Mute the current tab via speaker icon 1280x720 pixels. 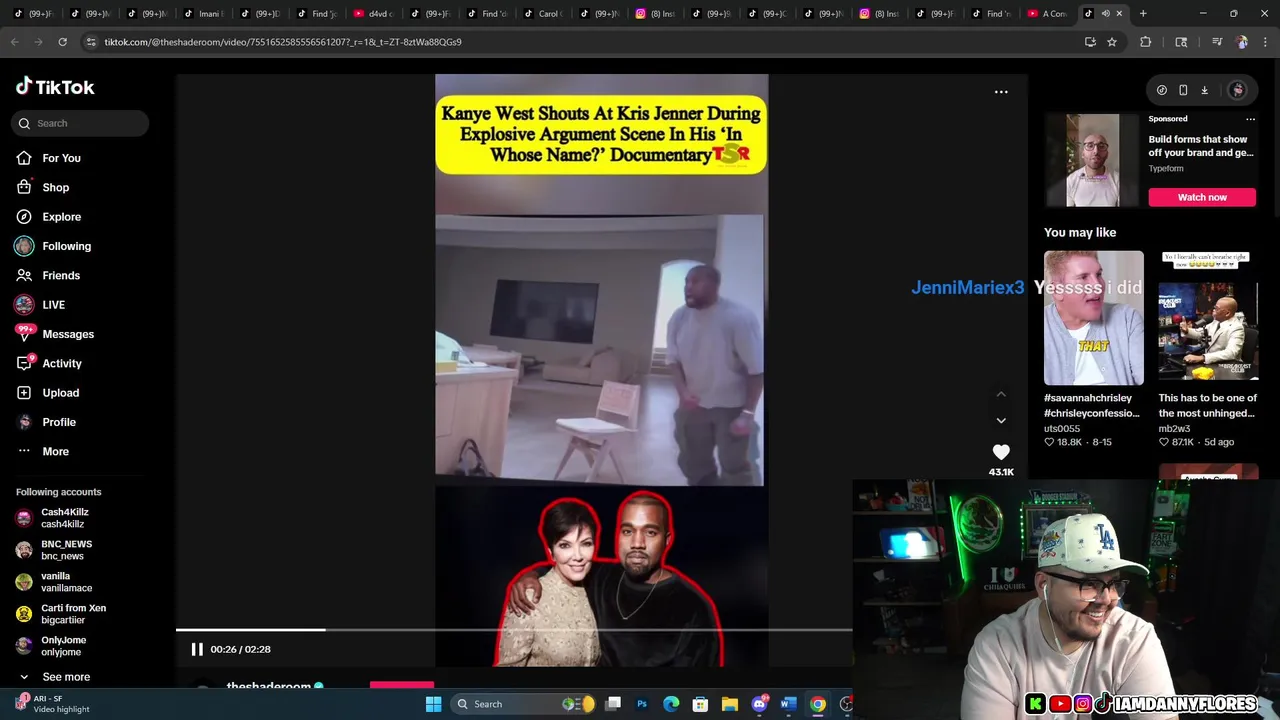[x=1105, y=13]
